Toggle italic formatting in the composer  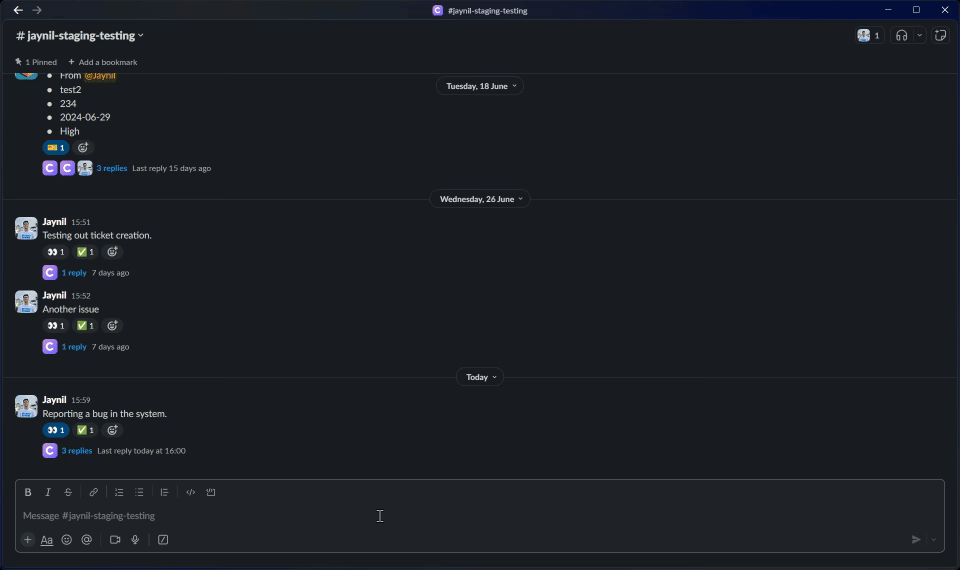coord(48,492)
